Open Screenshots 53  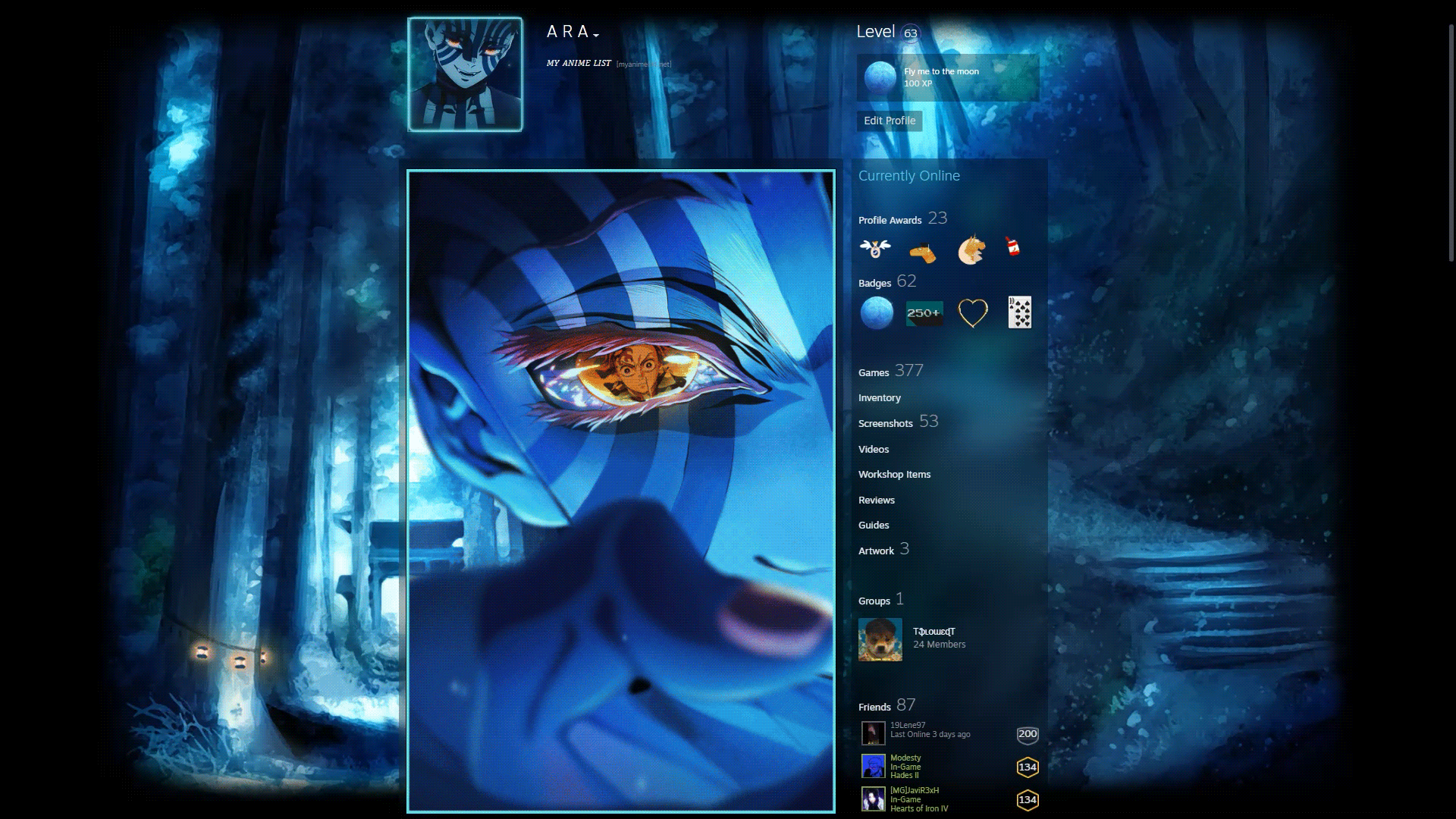point(898,422)
